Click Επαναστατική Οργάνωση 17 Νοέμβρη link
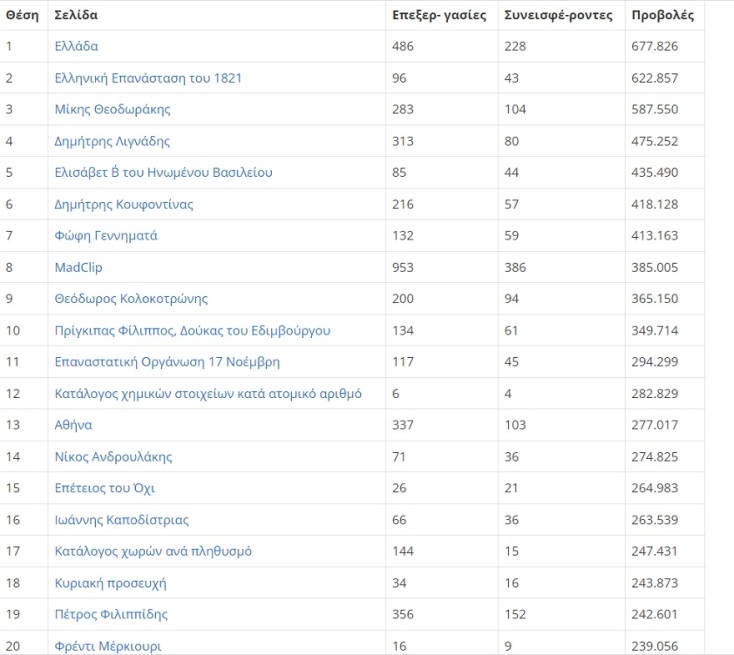Screen dimensions: 734x655 pyautogui.click(x=167, y=362)
